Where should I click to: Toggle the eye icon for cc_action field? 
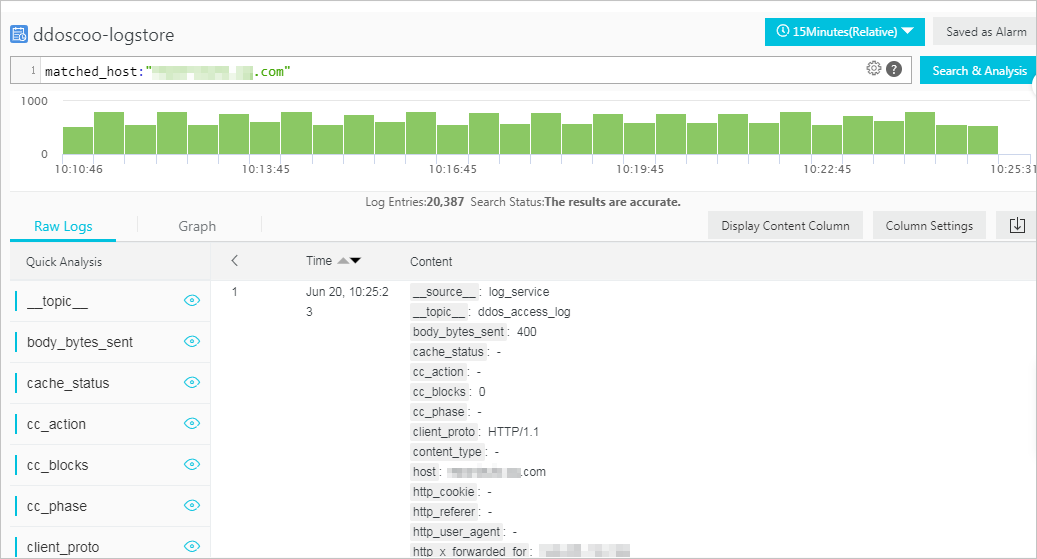pos(192,423)
